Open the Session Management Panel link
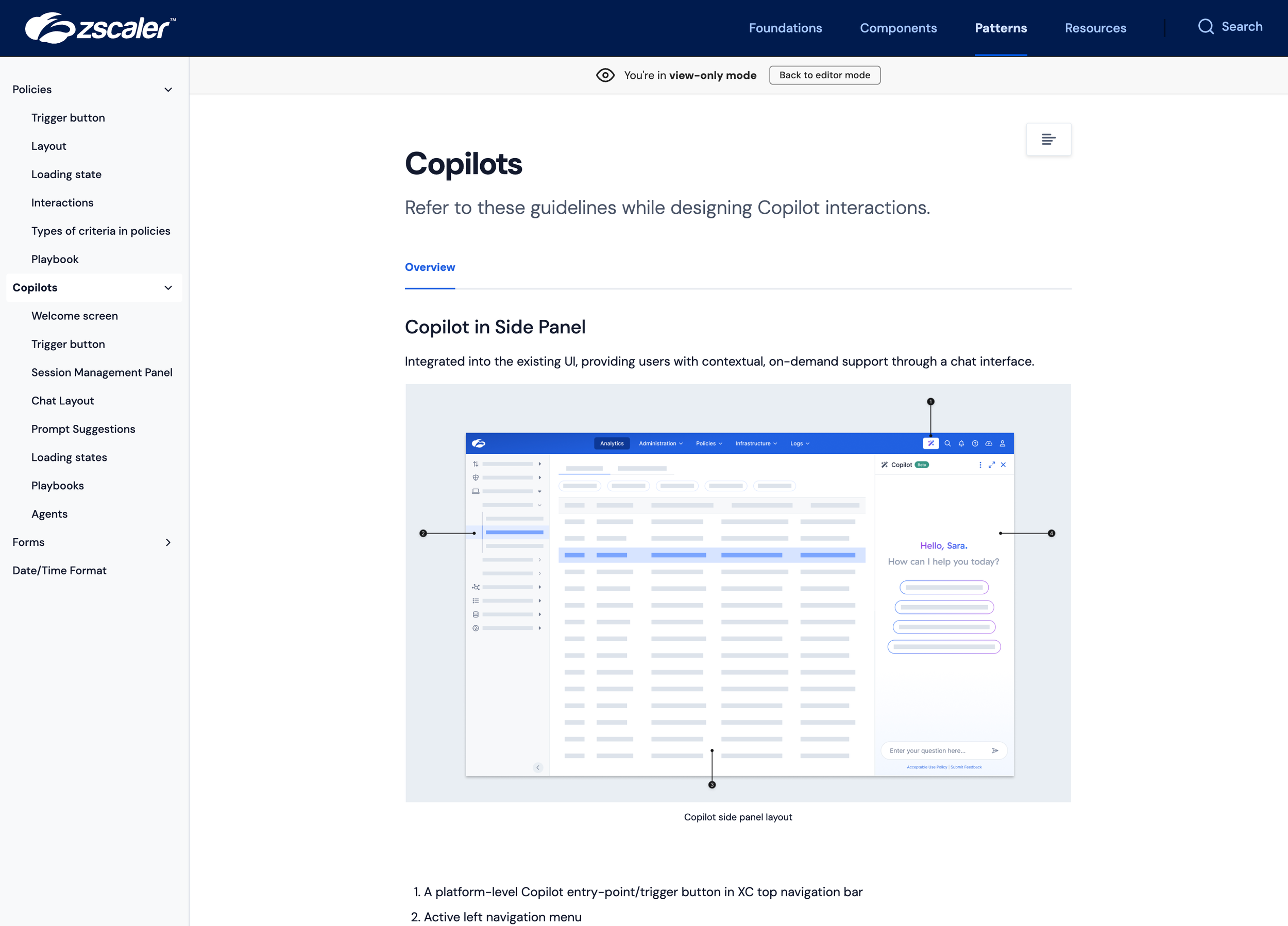The height and width of the screenshot is (926, 1288). click(x=101, y=372)
